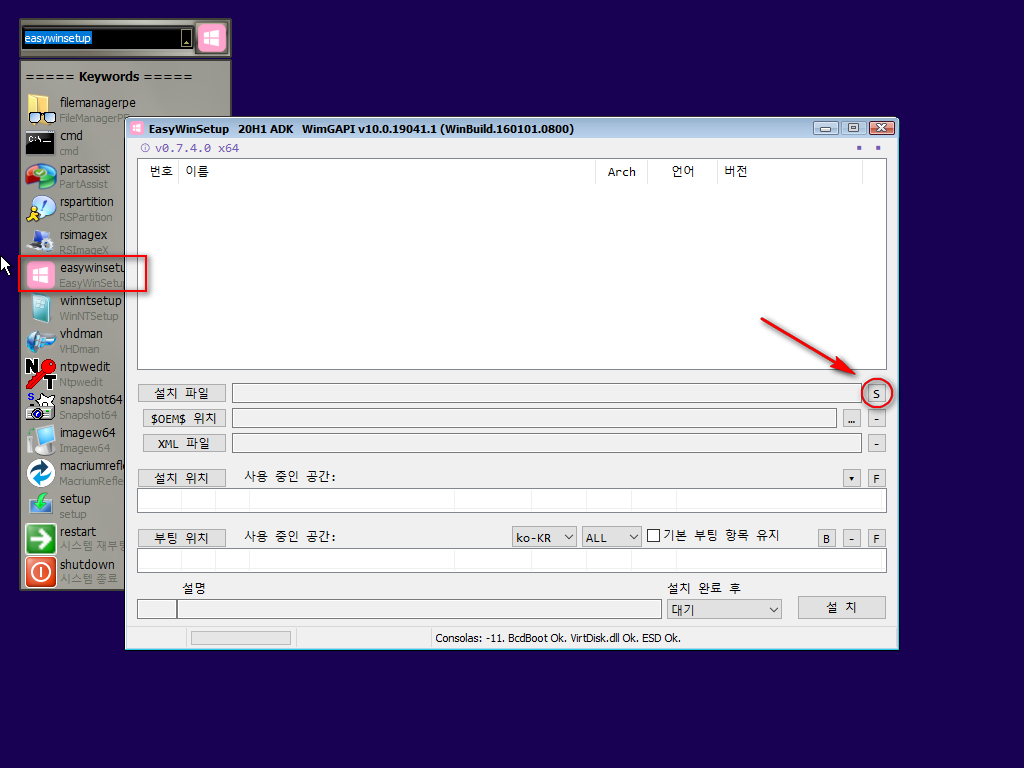This screenshot has width=1024, height=768.
Task: Click the Arch column header
Action: [621, 171]
